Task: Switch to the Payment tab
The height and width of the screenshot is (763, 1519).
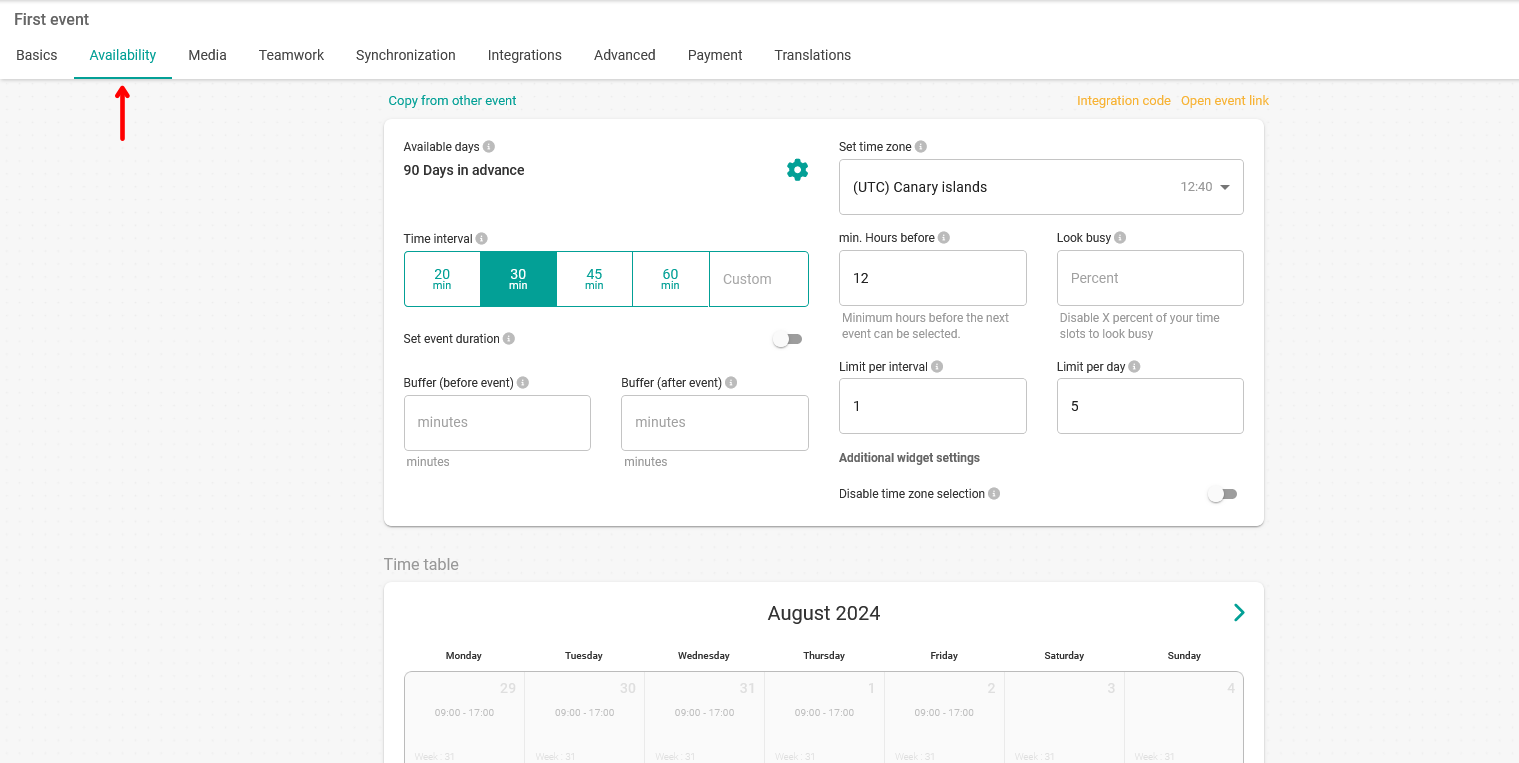Action: [715, 55]
